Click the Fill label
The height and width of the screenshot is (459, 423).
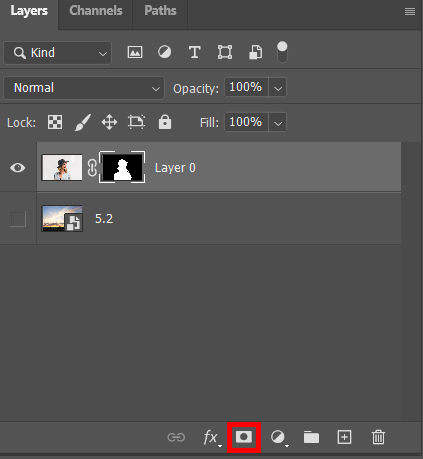coord(209,123)
